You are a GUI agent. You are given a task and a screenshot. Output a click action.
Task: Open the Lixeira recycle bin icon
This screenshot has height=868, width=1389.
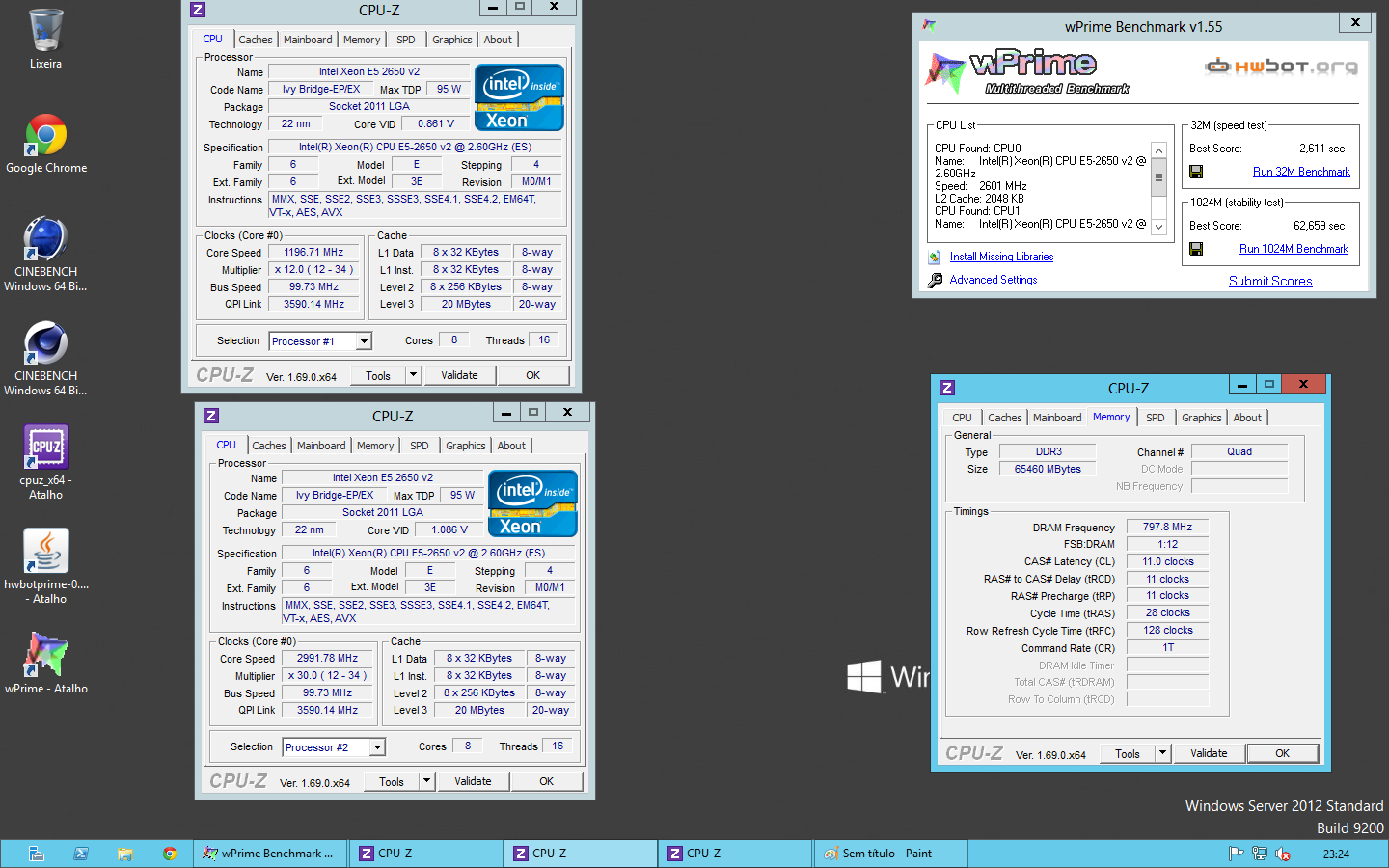45,31
